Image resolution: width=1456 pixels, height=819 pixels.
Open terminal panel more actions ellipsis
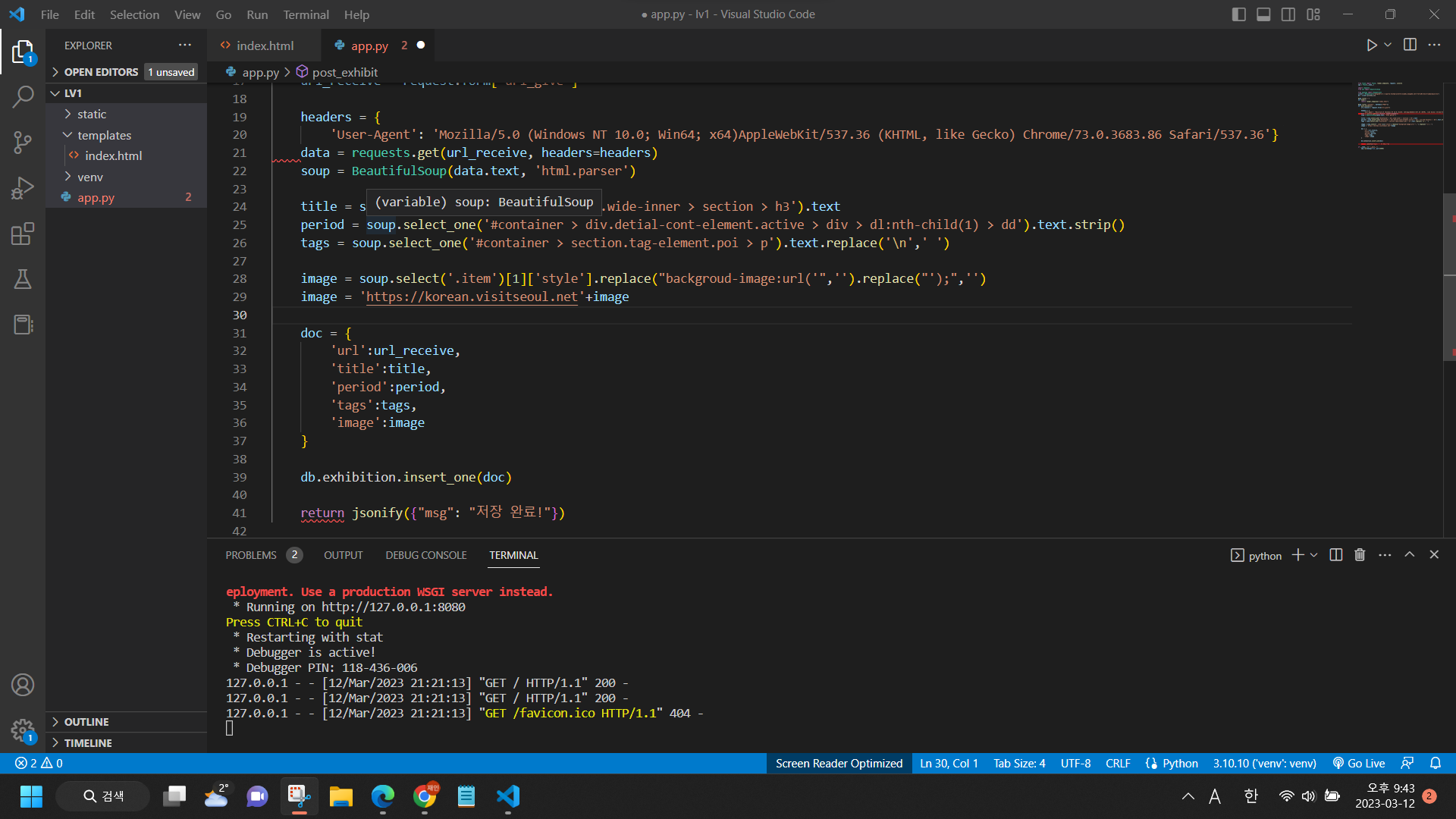coord(1385,555)
